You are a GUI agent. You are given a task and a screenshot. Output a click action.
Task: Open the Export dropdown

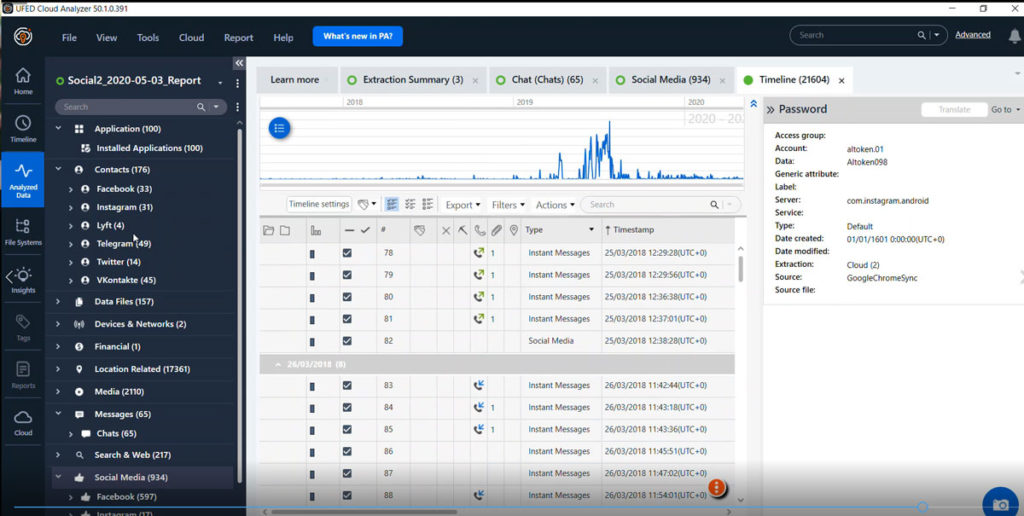coord(462,205)
